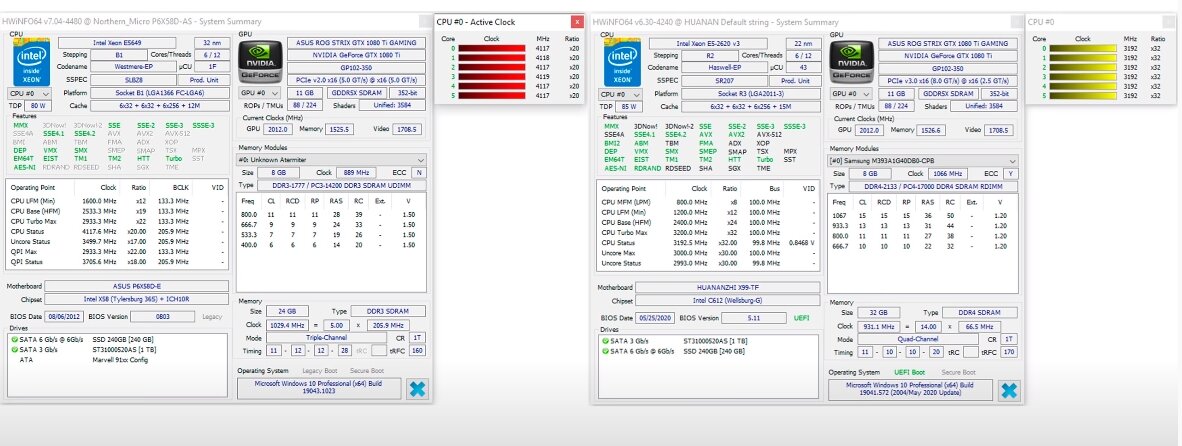The height and width of the screenshot is (446, 1182).
Task: Click the 'Uncore Status' row showing 2993.0 MHz
Action: pyautogui.click(x=708, y=263)
